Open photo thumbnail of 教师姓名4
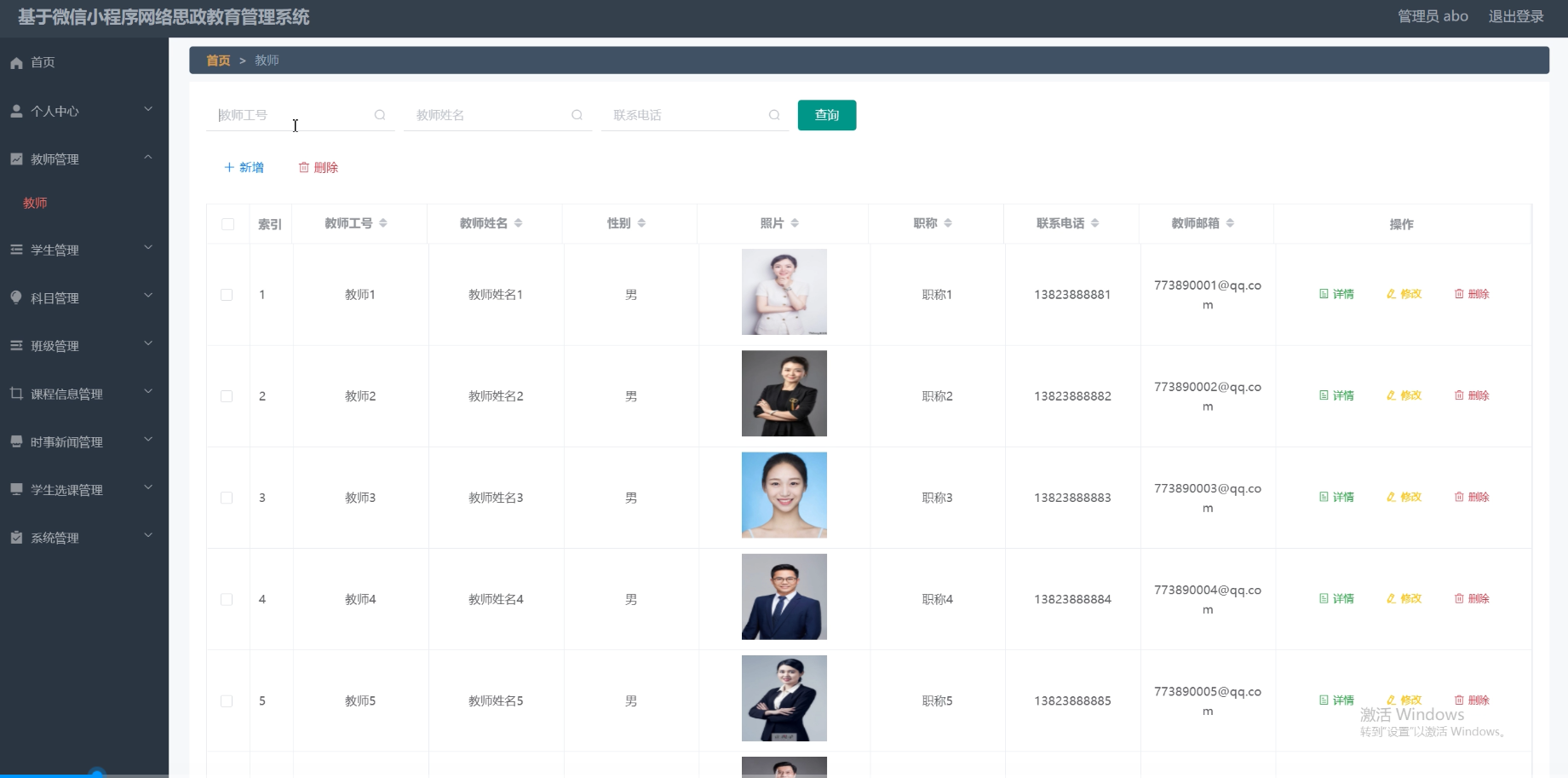1568x778 pixels. (x=784, y=596)
